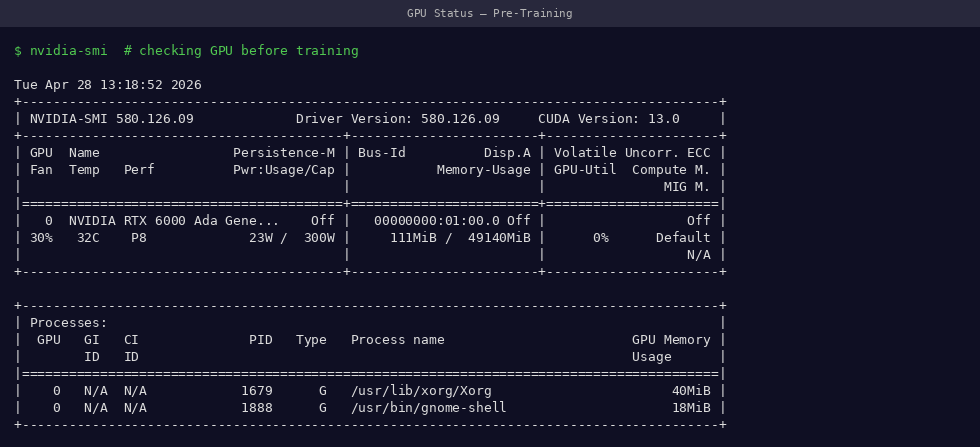Screen dimensions: 980x447
Task: Click the 'PID' column header
Action: (x=261, y=340)
